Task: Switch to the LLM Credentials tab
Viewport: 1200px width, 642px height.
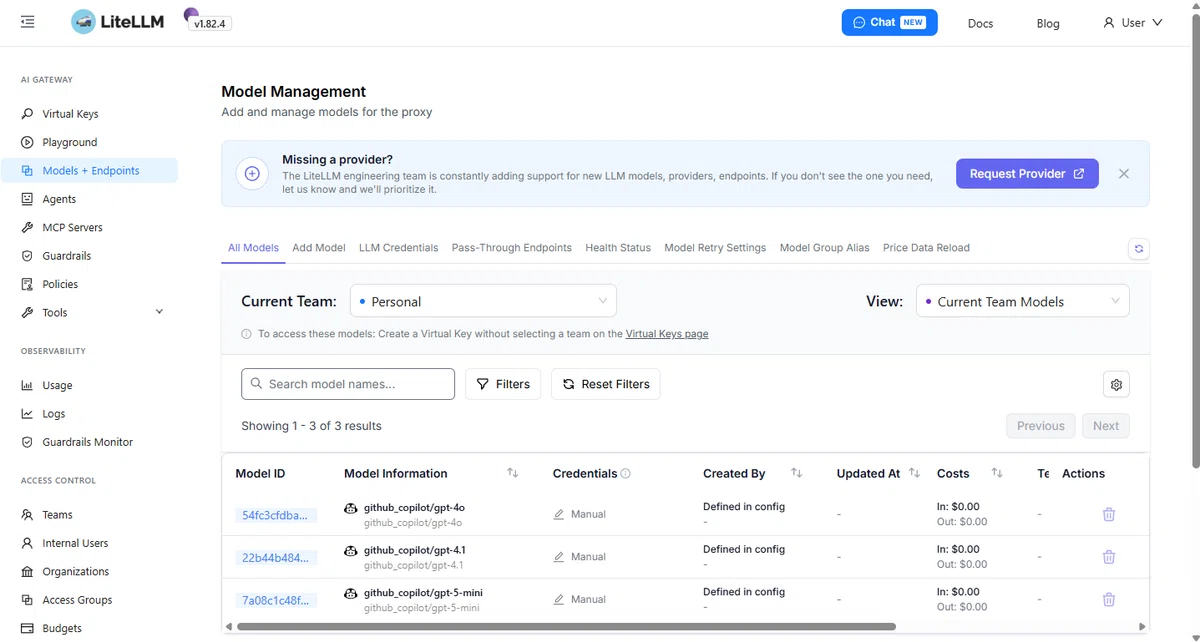Action: [x=398, y=247]
